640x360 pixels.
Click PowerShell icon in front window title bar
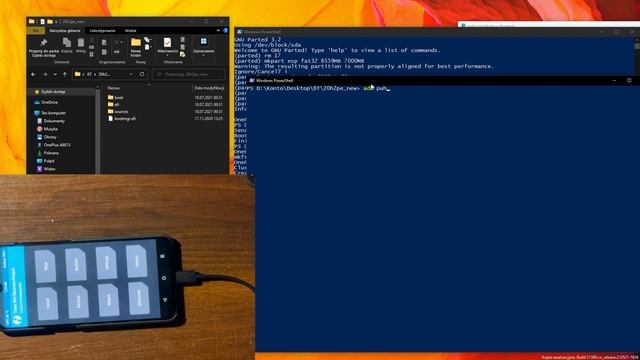point(252,80)
